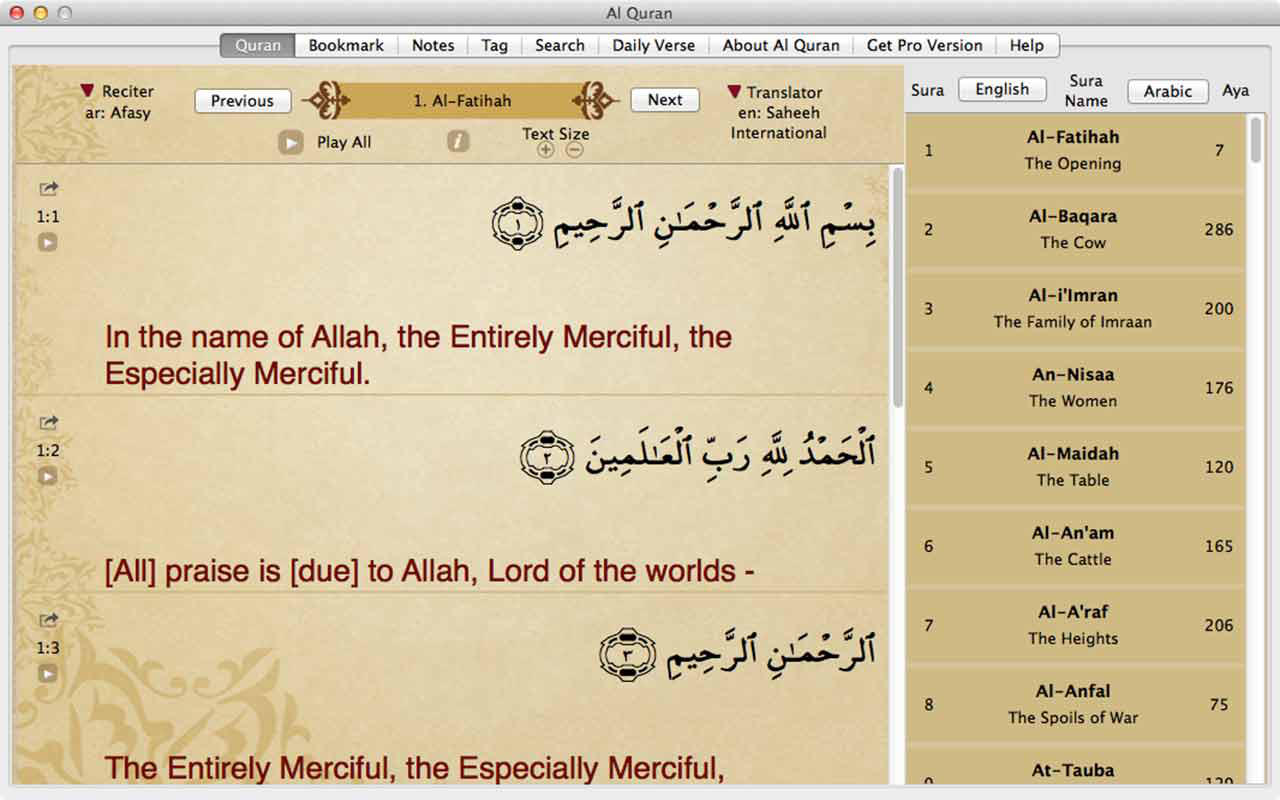This screenshot has height=800, width=1280.
Task: Share verse 1:2 using share icon
Action: [x=48, y=423]
